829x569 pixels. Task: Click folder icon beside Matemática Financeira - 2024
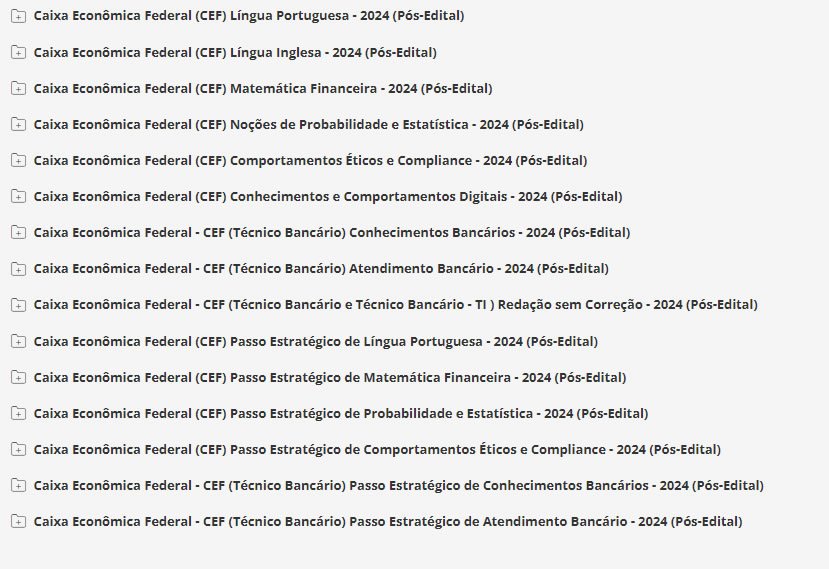click(x=18, y=88)
